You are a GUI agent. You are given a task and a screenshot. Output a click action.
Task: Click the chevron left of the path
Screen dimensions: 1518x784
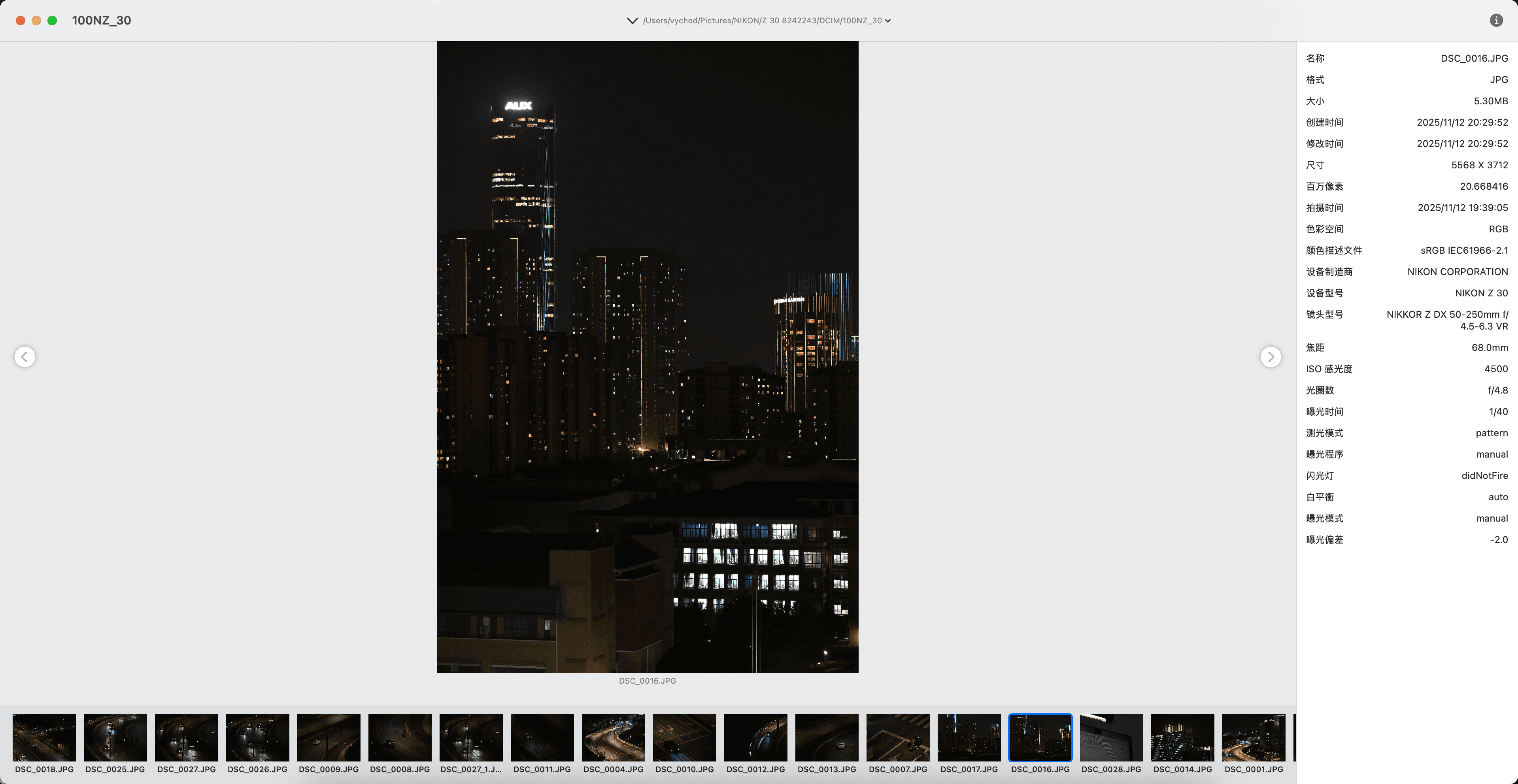tap(632, 21)
